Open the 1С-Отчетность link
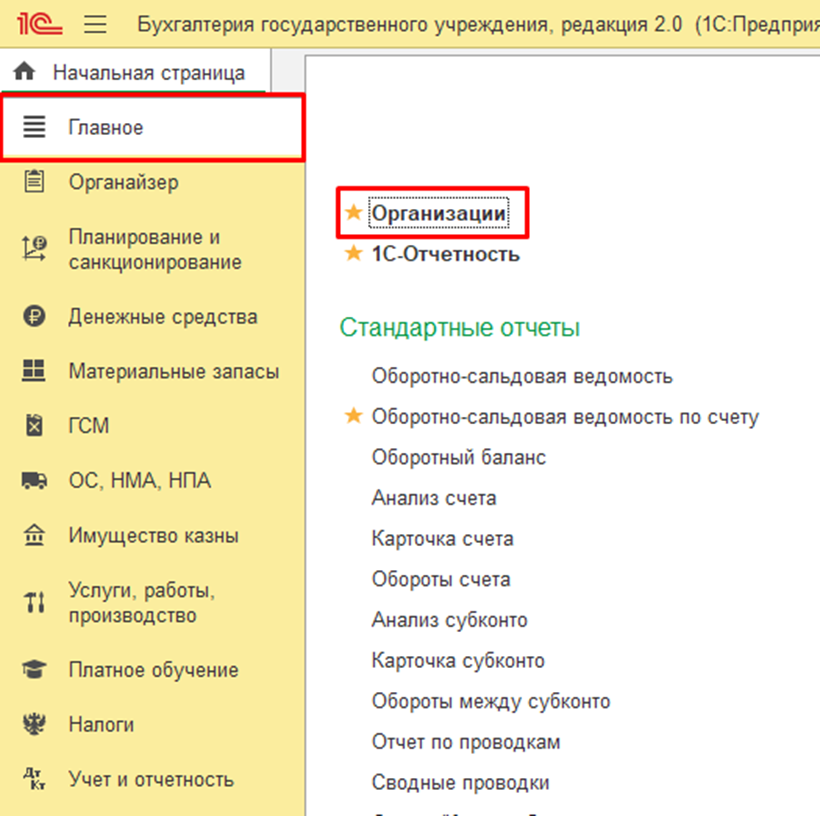 click(x=446, y=254)
